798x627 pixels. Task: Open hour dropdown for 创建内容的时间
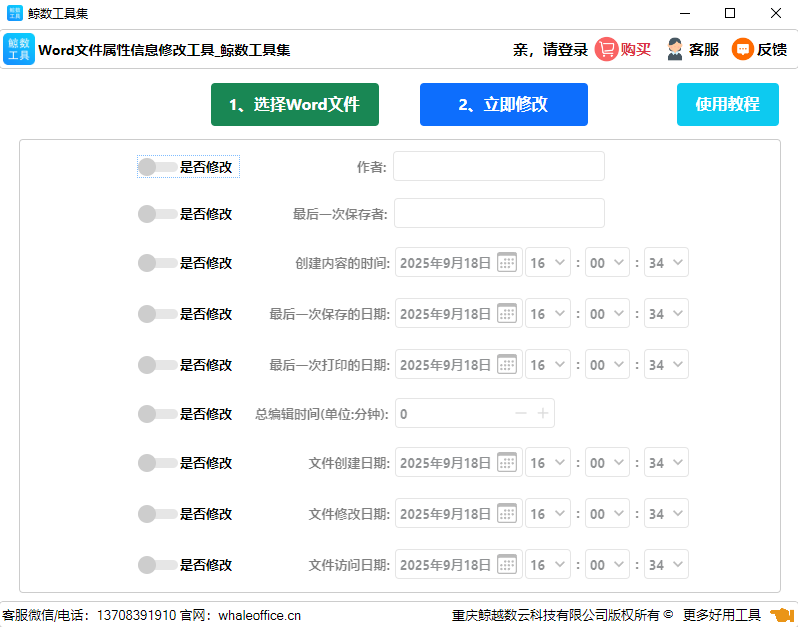point(548,263)
